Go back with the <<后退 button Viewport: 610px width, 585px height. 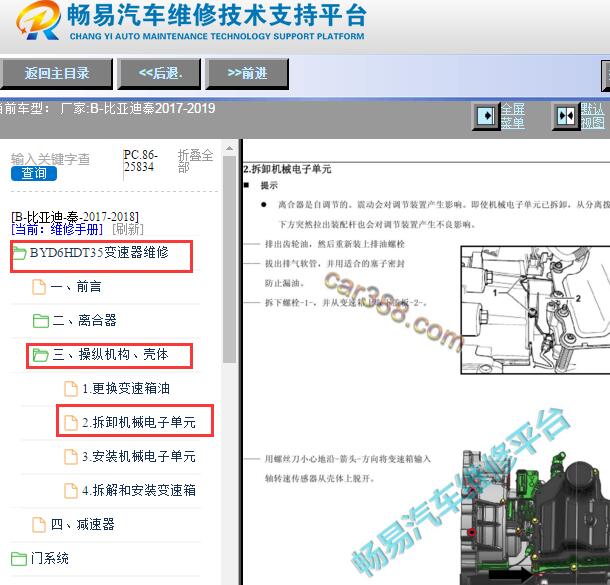(x=160, y=74)
